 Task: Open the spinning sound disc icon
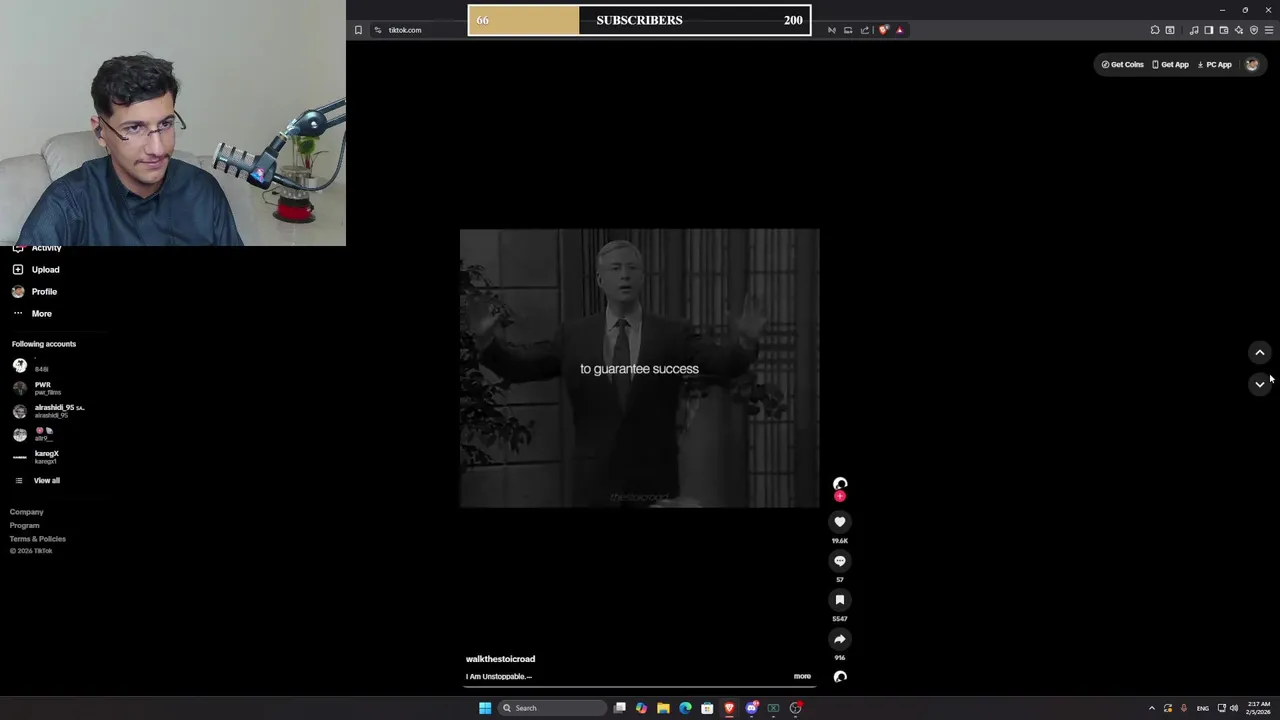[840, 677]
